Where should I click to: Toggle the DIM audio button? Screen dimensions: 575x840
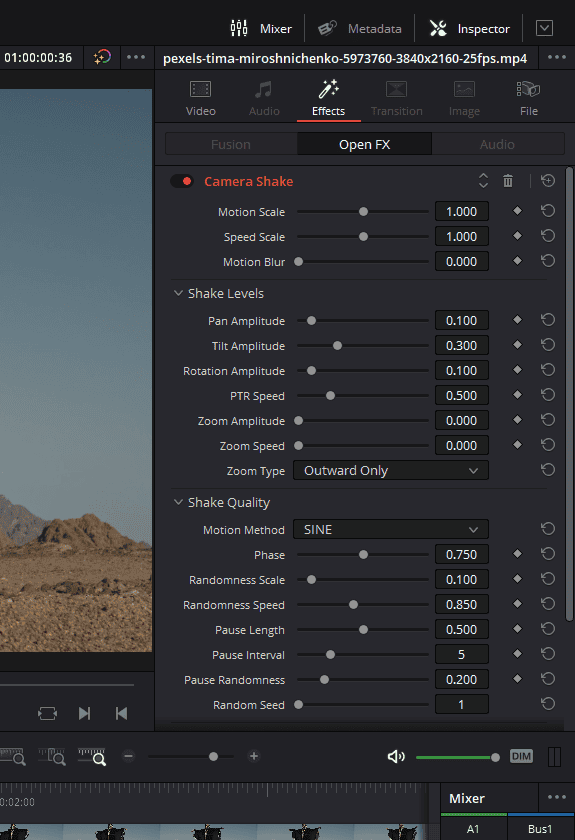(x=521, y=756)
